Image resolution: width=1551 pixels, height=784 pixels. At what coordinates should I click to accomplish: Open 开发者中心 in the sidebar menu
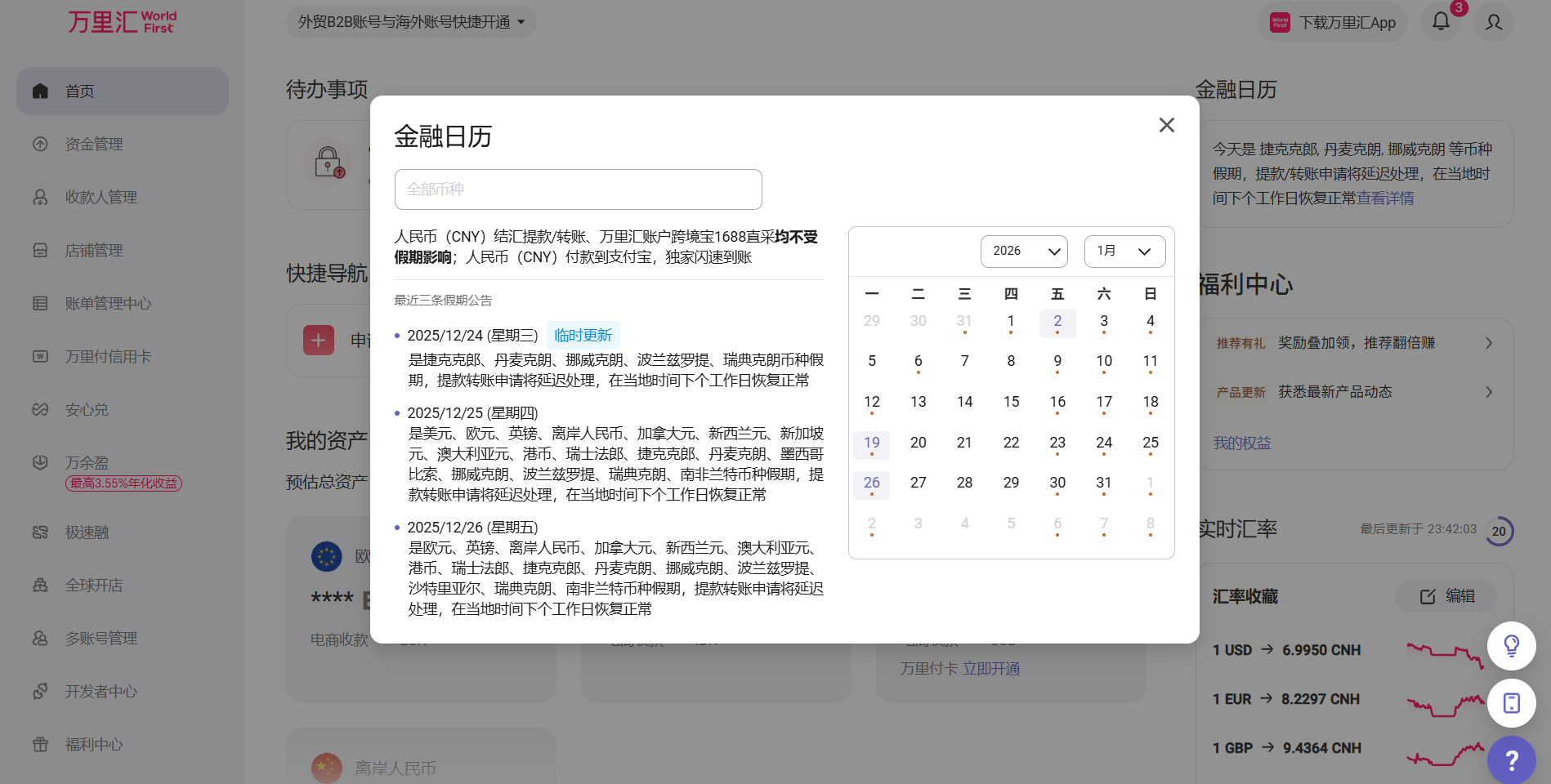pyautogui.click(x=101, y=692)
